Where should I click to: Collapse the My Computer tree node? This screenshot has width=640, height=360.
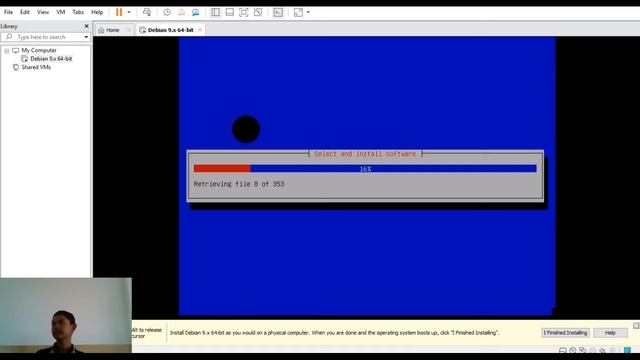coord(7,51)
